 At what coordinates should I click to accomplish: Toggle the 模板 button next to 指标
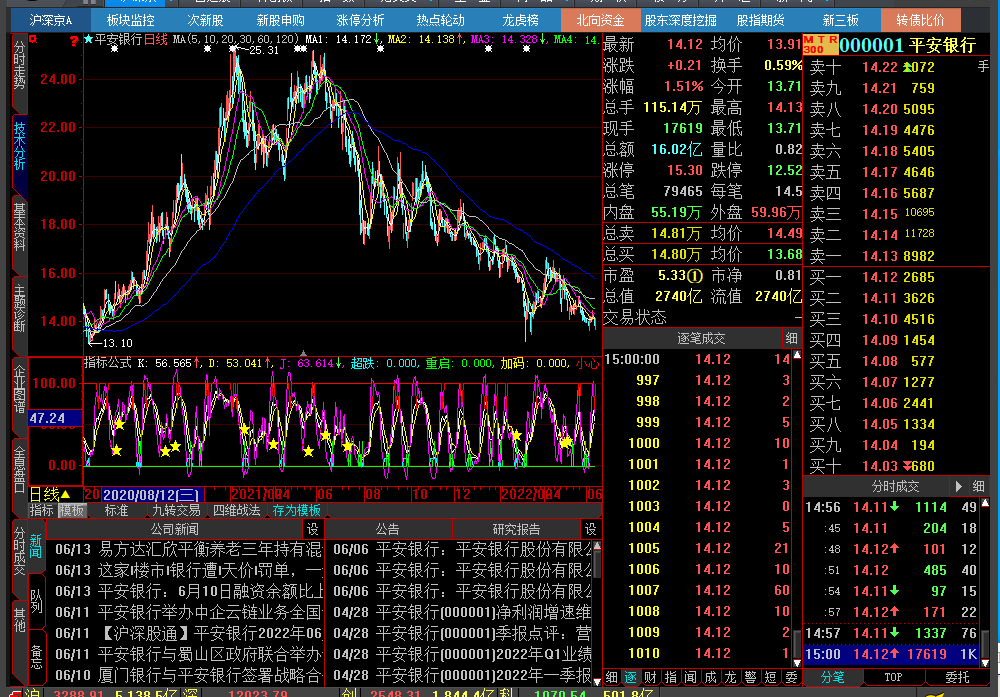72,510
